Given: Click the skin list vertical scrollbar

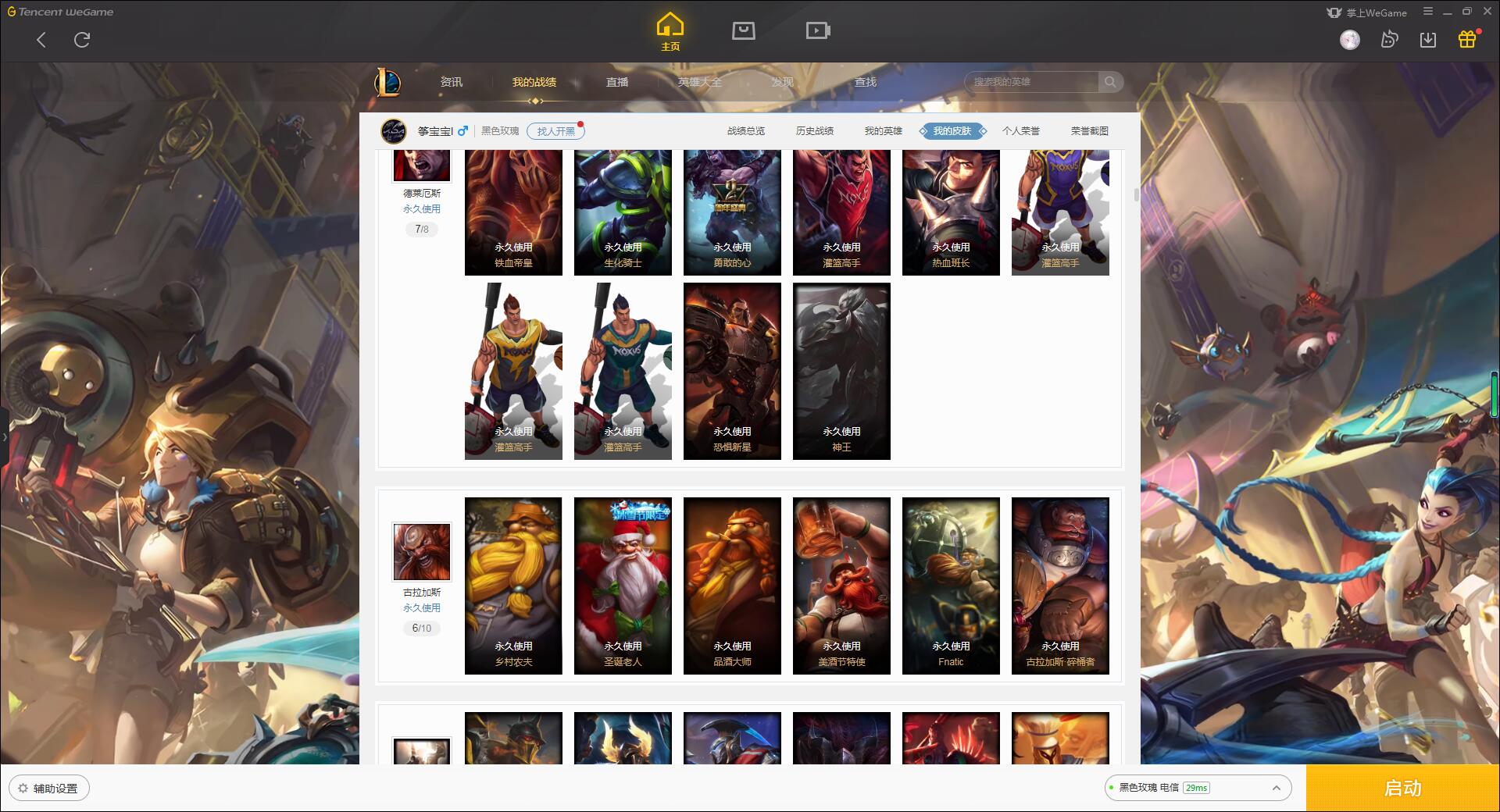Looking at the screenshot, I should (x=1137, y=195).
